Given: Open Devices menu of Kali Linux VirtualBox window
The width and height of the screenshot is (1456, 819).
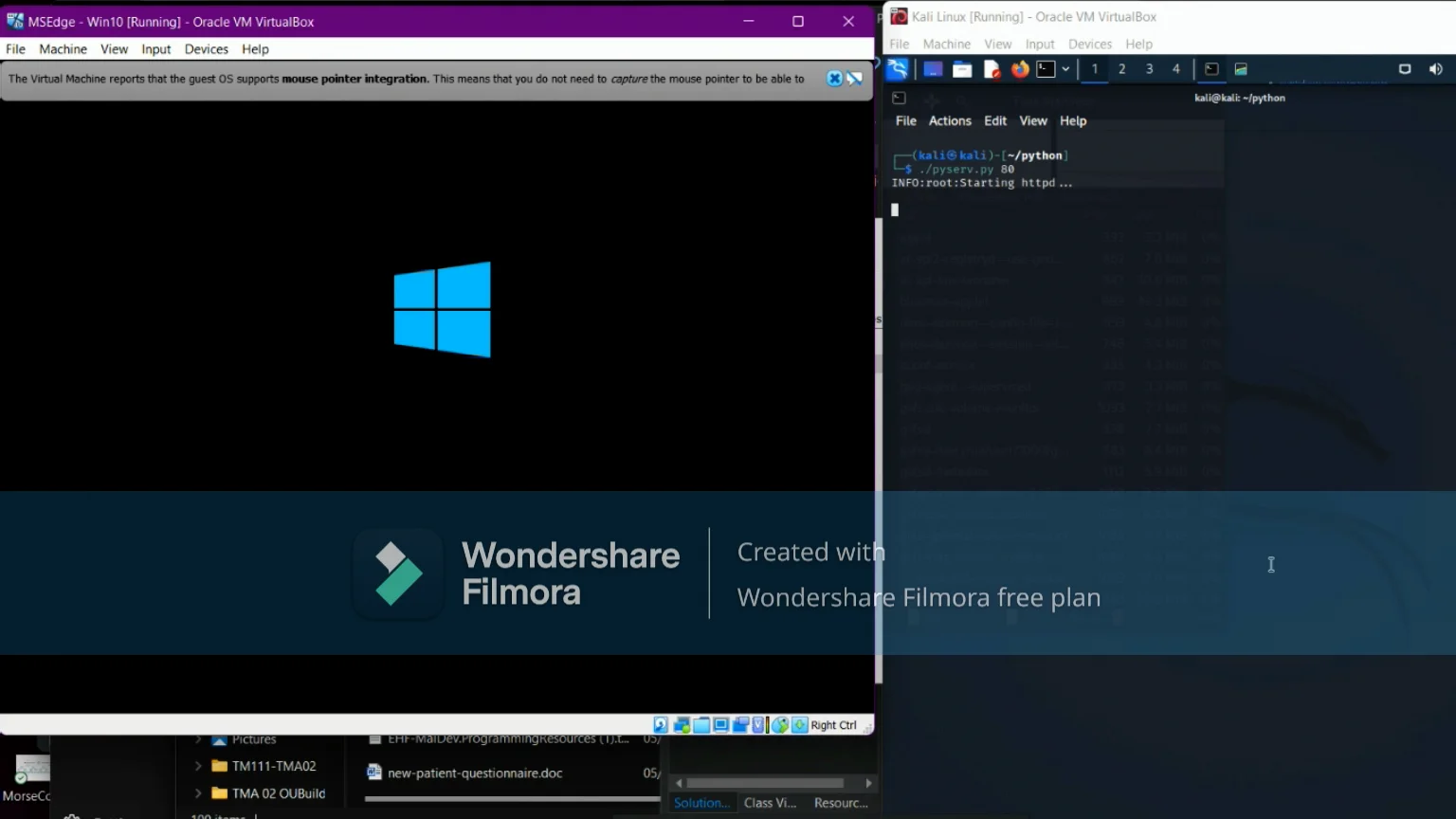Looking at the screenshot, I should [x=1090, y=45].
